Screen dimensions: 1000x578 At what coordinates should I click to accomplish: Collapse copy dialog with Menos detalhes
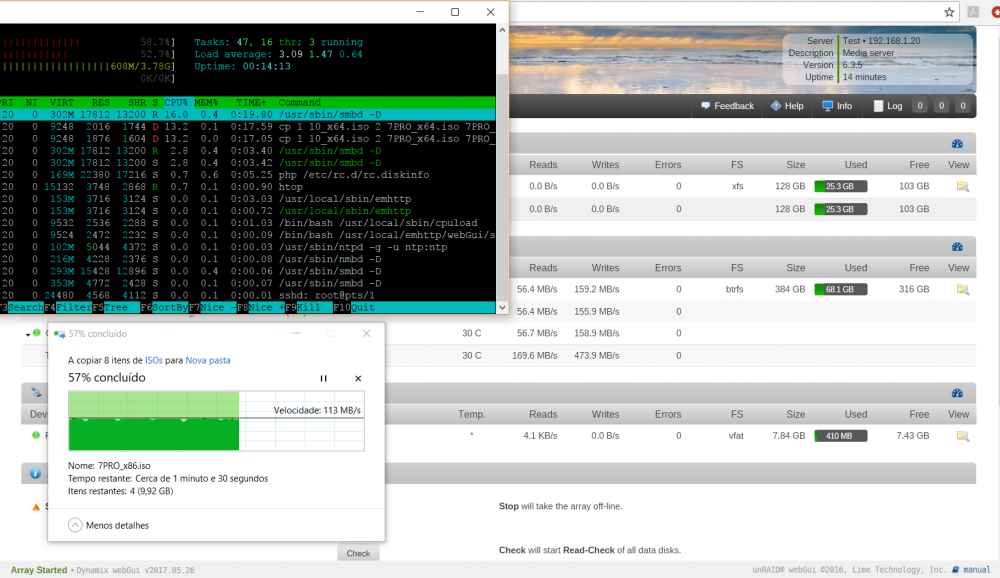pyautogui.click(x=108, y=525)
